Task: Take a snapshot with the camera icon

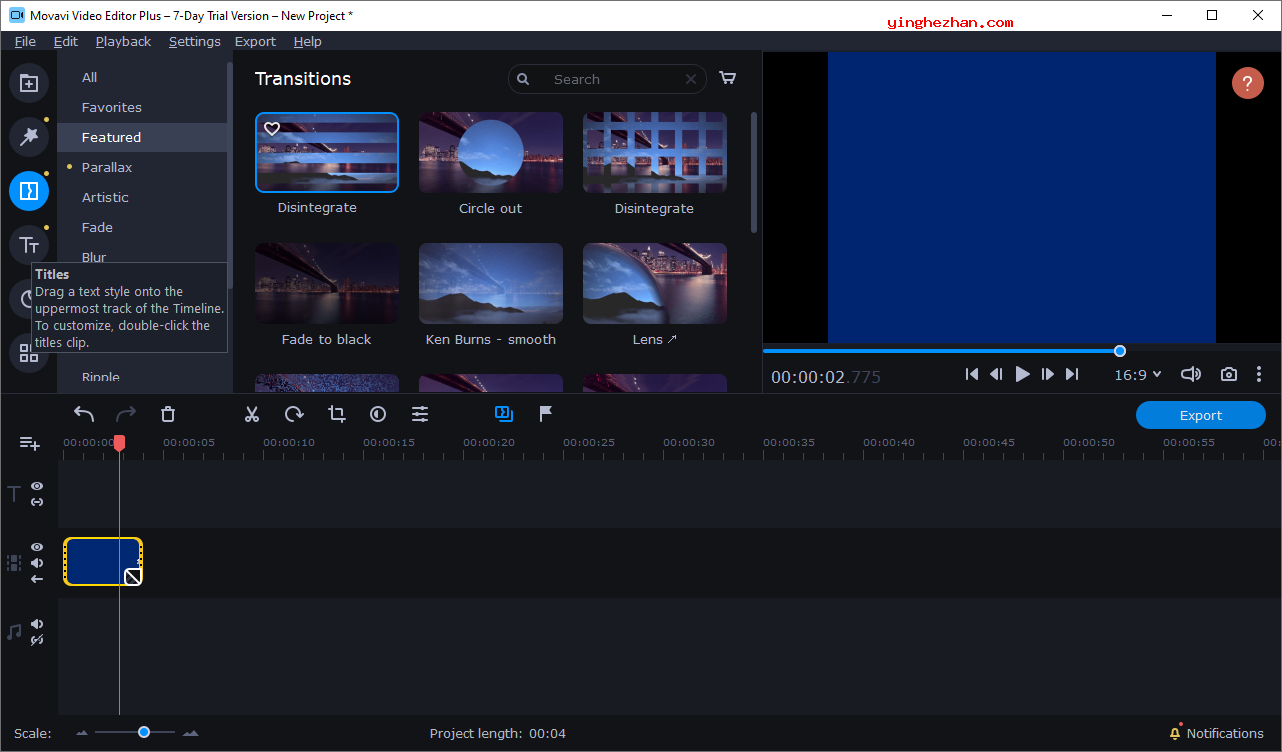Action: click(x=1228, y=374)
